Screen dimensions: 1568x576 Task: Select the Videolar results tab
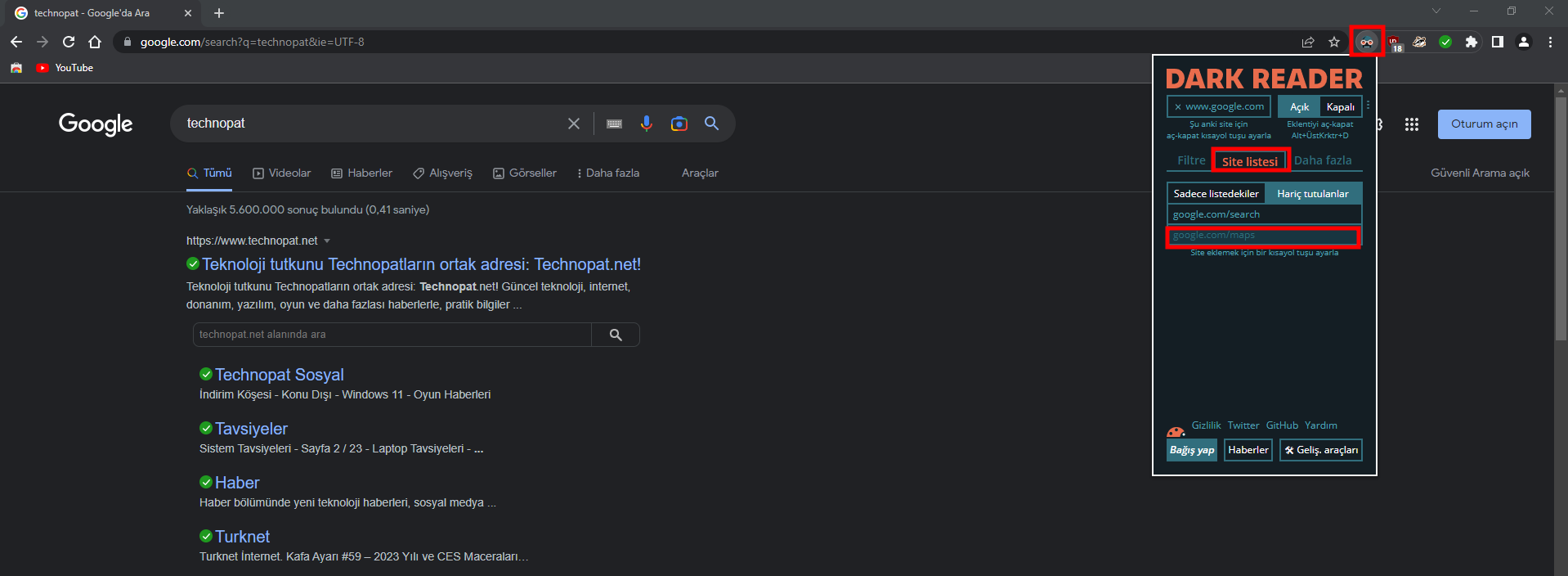[x=281, y=173]
